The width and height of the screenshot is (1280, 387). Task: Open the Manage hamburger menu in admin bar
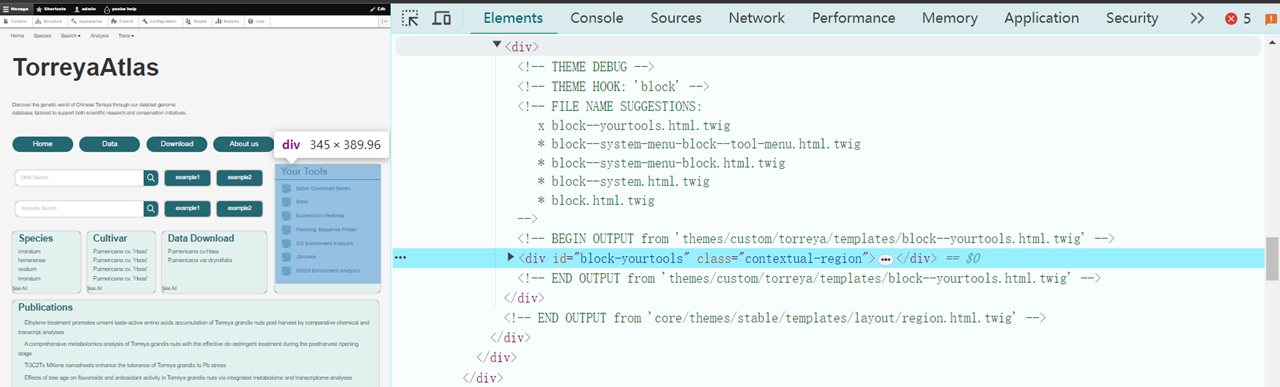16,8
